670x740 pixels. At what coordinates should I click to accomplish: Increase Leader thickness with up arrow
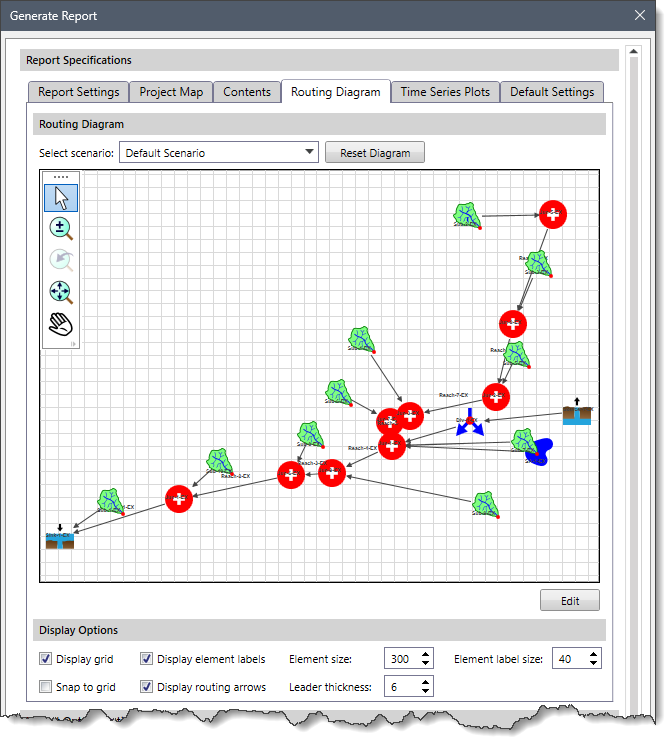point(425,682)
